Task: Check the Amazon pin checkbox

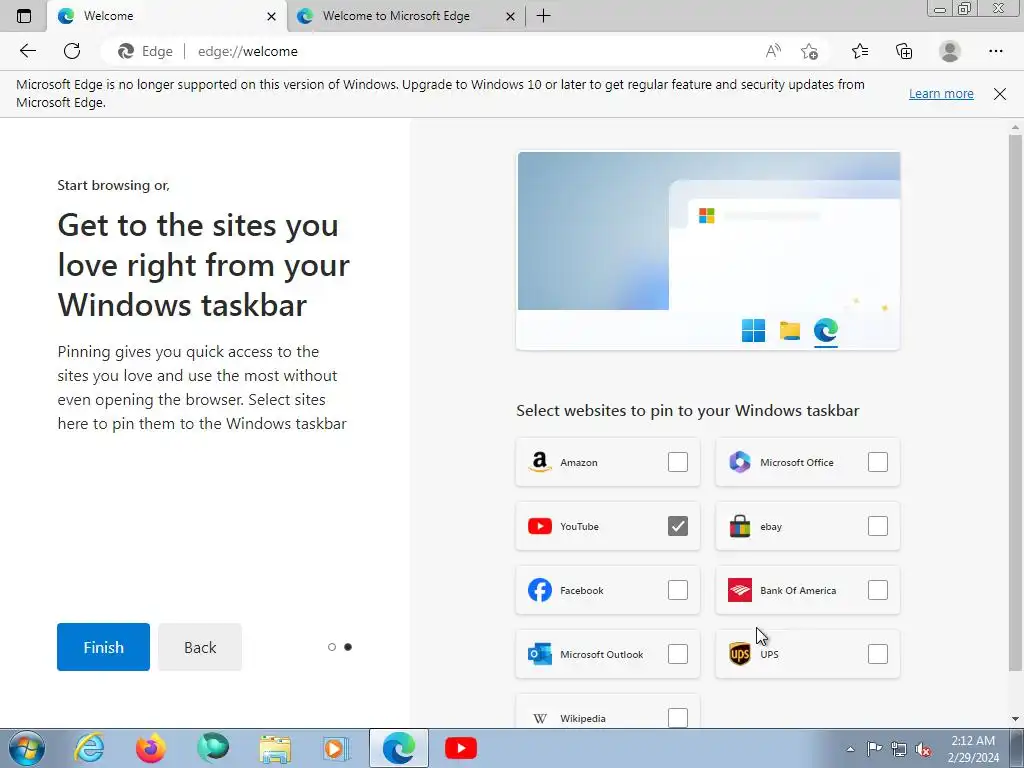Action: 678,462
